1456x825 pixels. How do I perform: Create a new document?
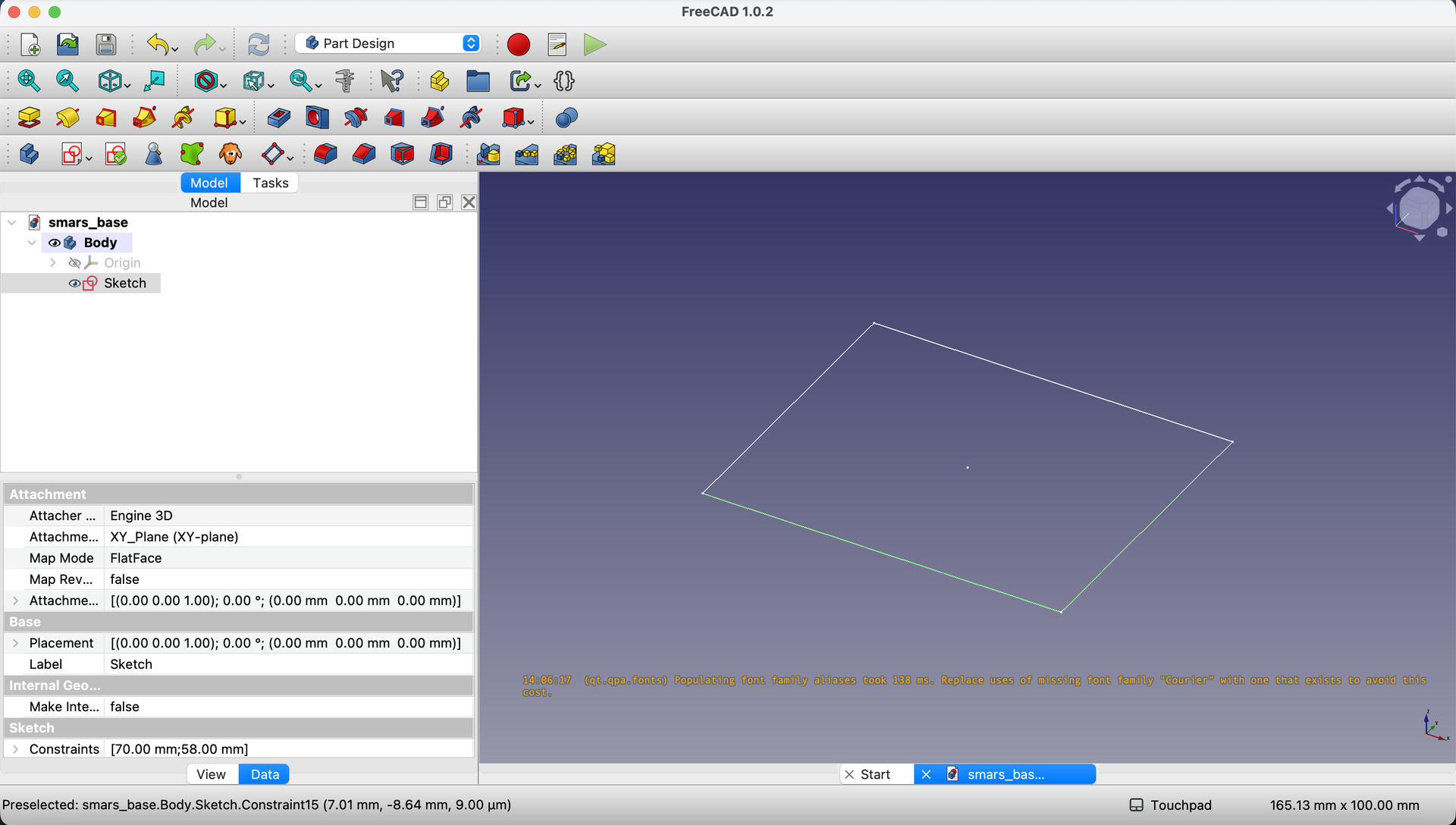(x=30, y=44)
